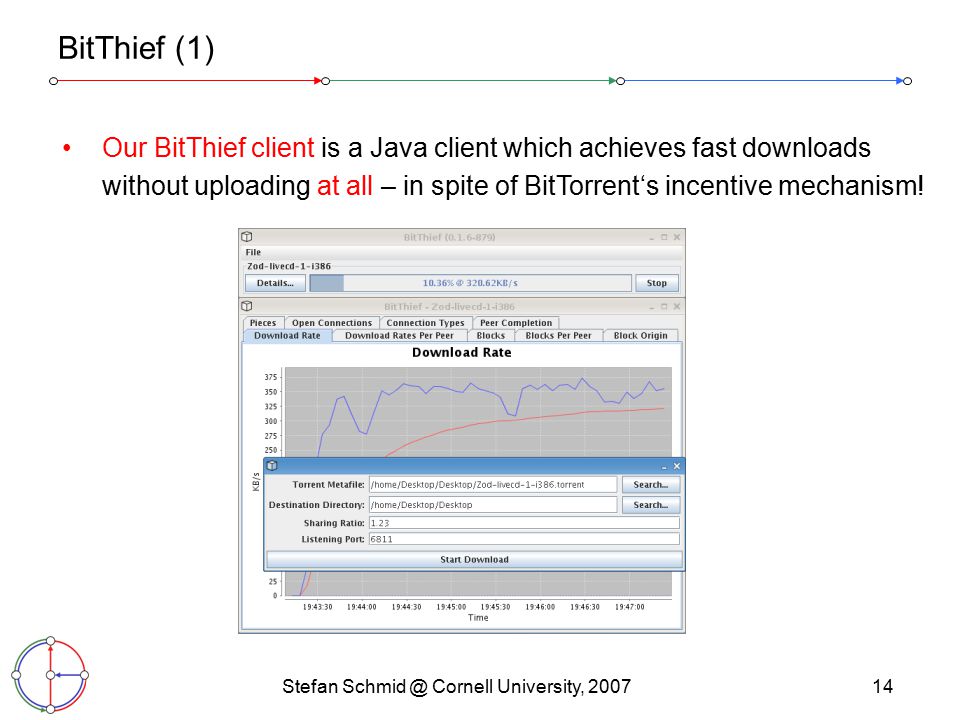Viewport: 960px width, 720px height.
Task: Click the download progress bar showing 10.36%
Action: pos(470,283)
